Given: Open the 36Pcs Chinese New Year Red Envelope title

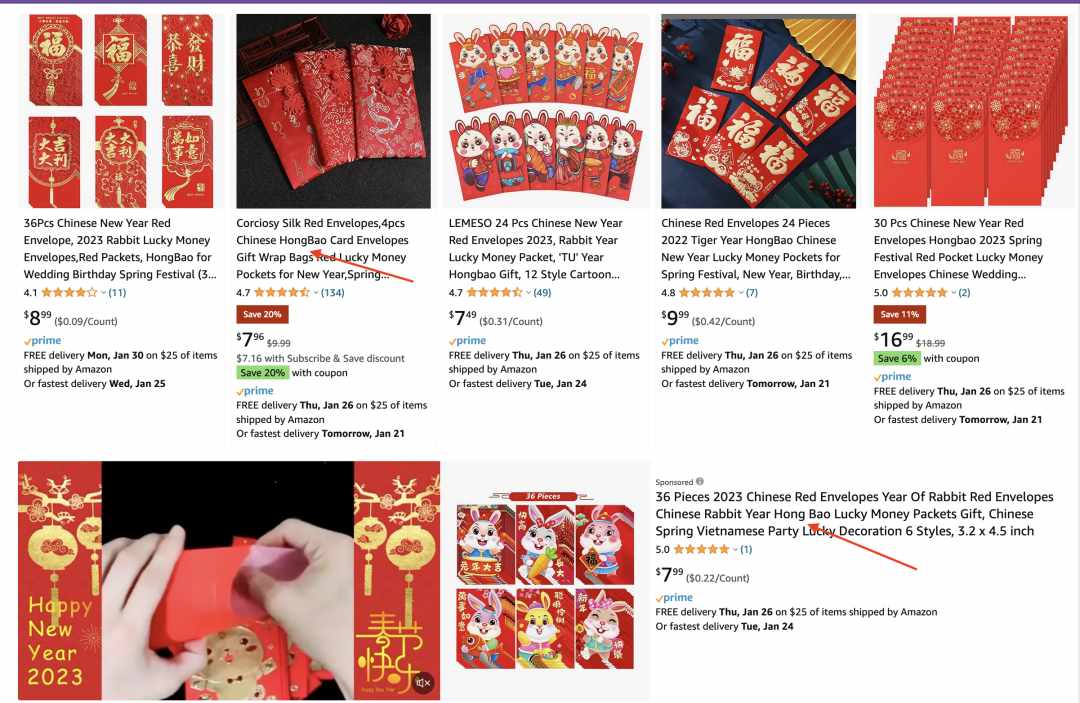Looking at the screenshot, I should tap(120, 249).
